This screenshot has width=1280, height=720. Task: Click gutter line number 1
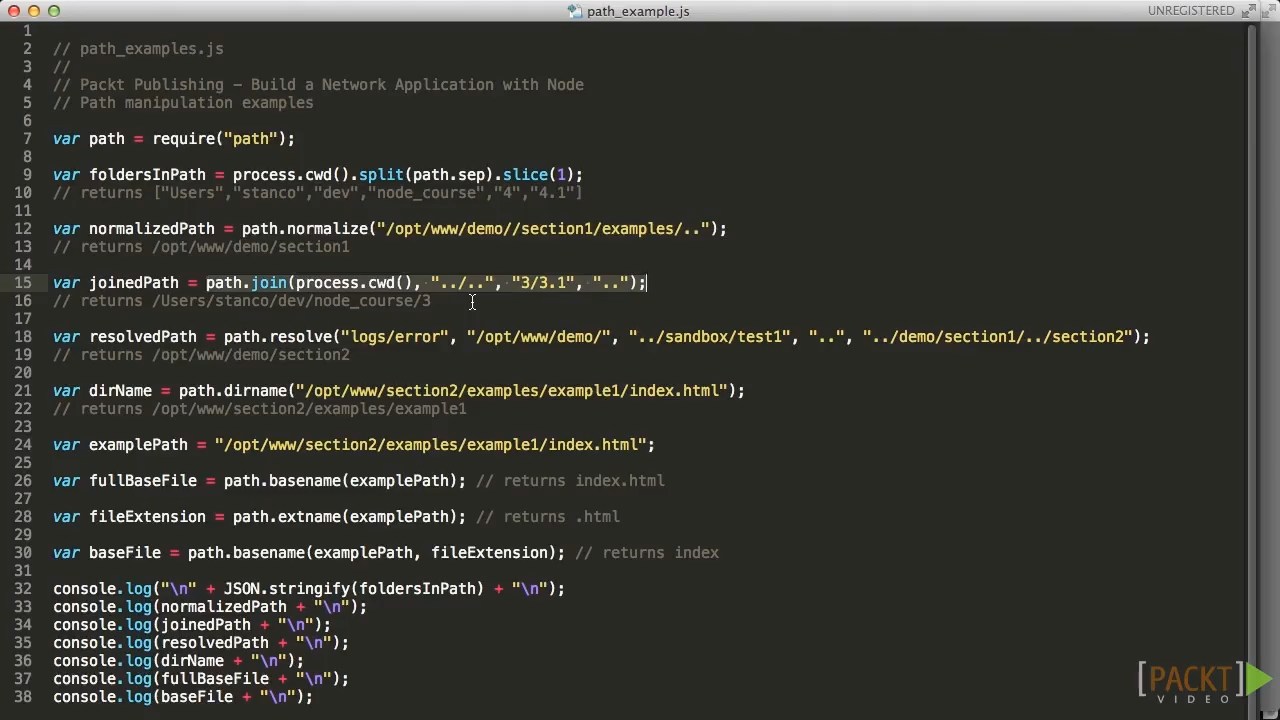(x=27, y=31)
